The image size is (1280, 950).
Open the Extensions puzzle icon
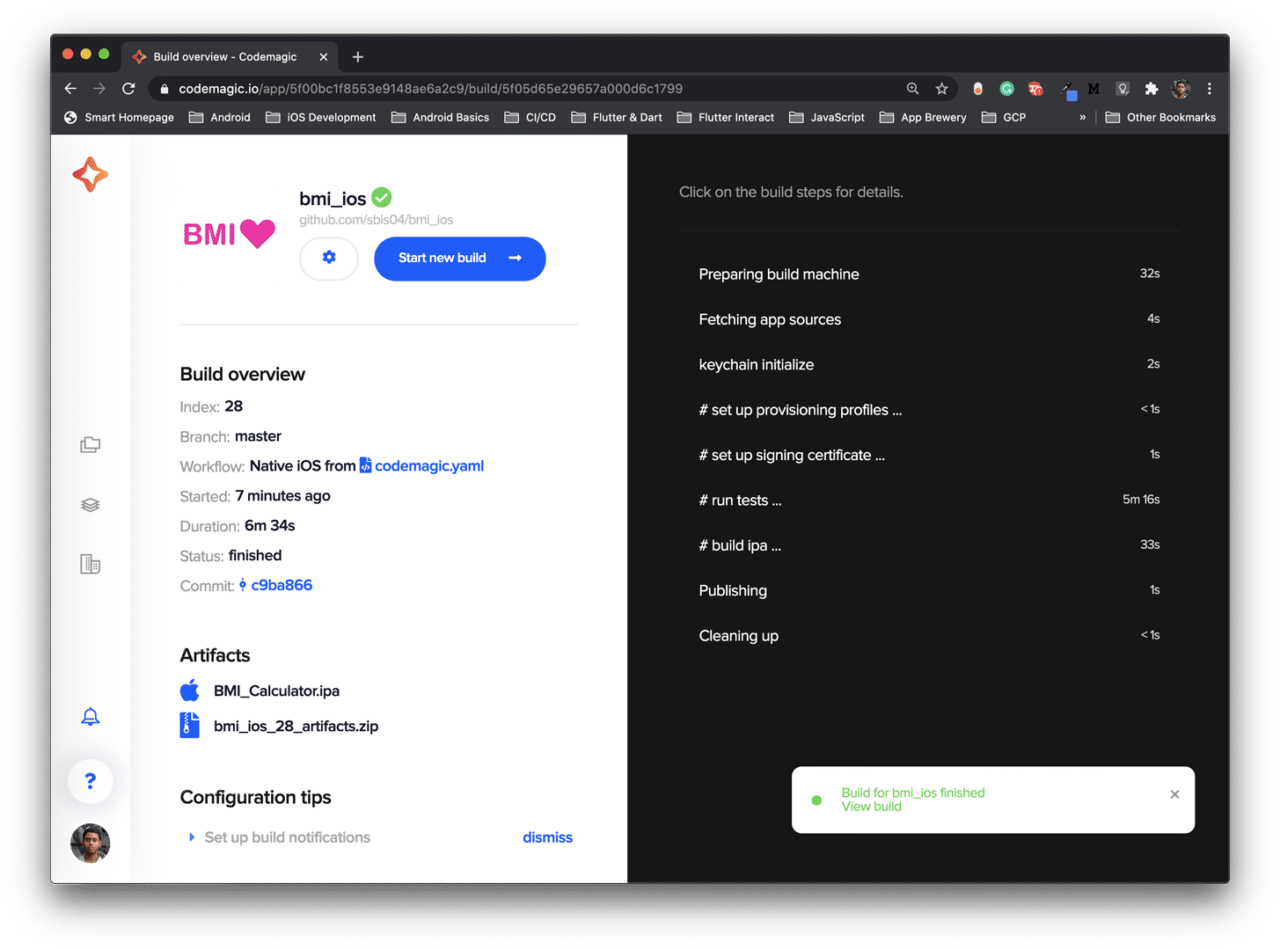click(x=1151, y=88)
